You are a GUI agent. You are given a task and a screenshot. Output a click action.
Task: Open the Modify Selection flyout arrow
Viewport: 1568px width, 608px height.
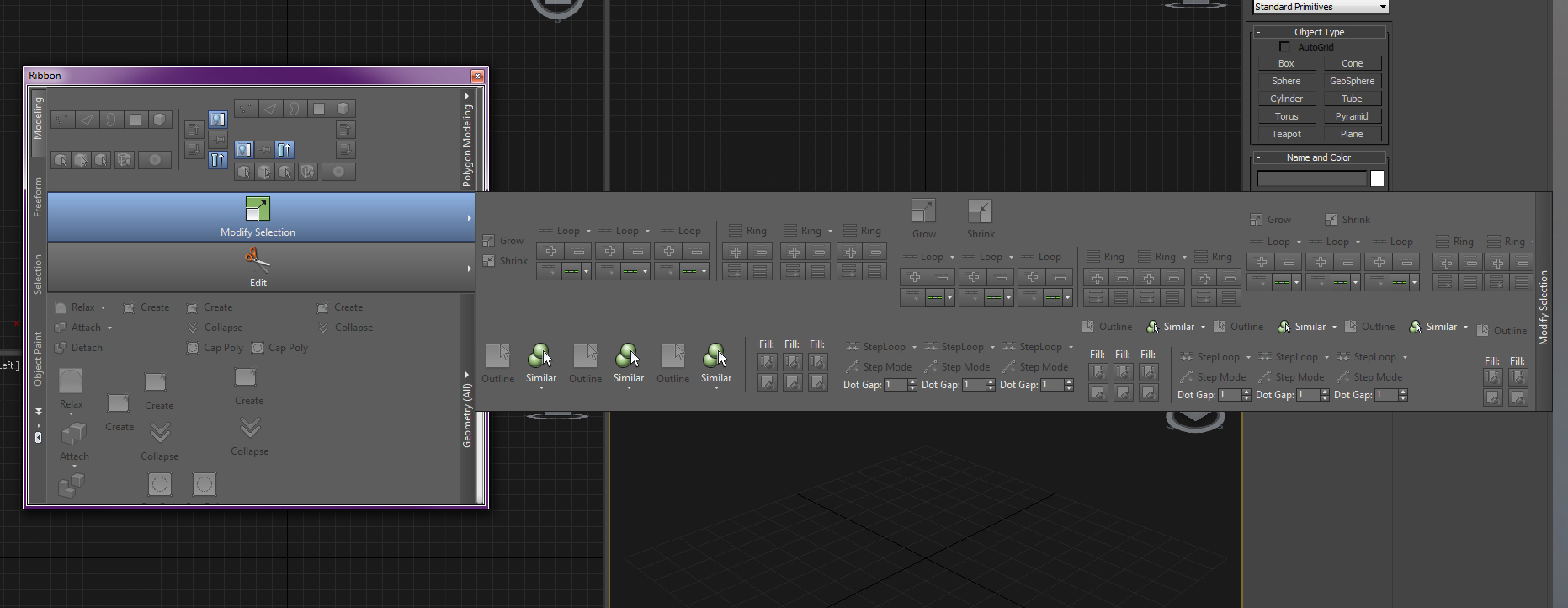(469, 218)
